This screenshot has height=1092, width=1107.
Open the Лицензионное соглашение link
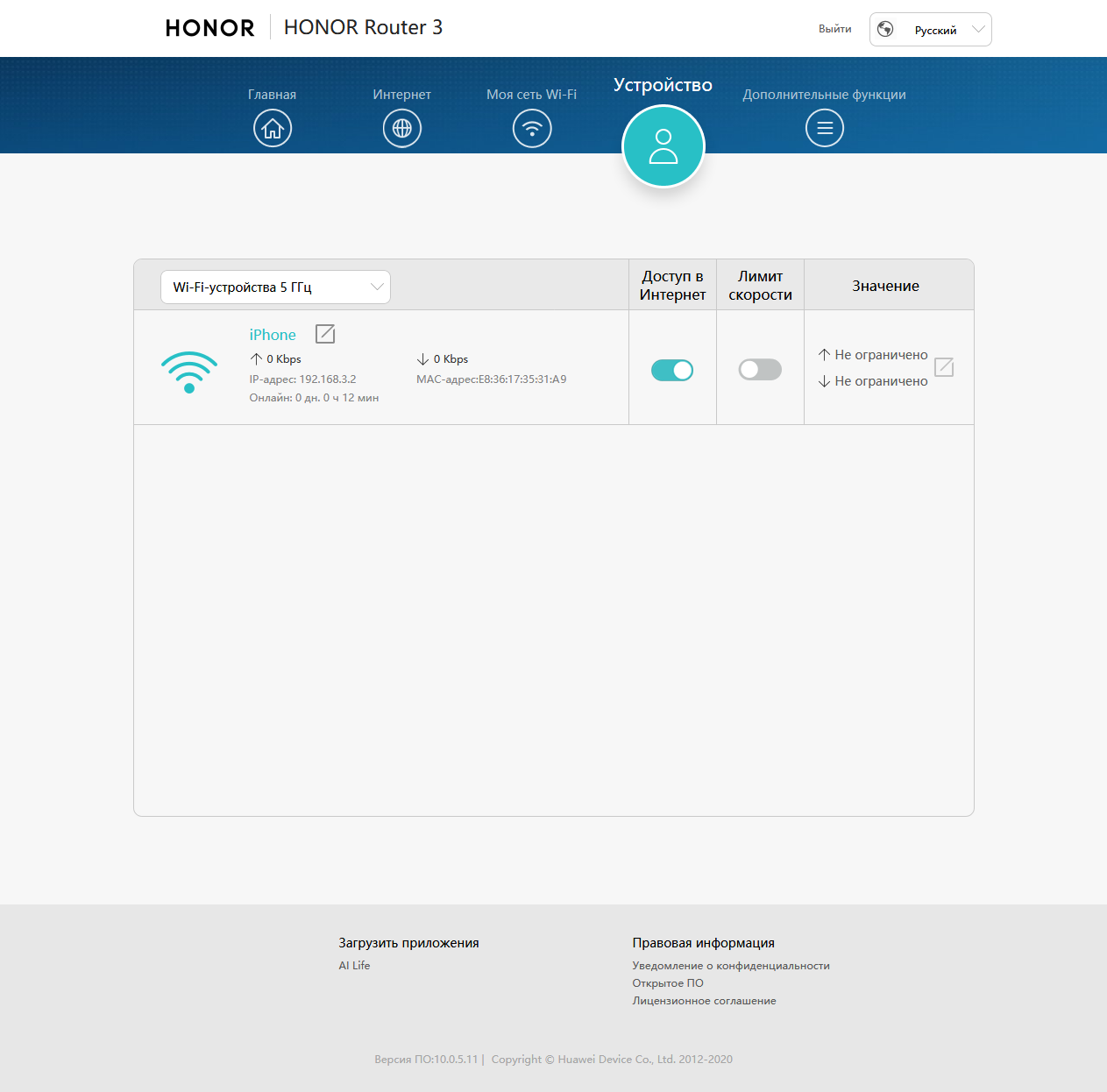705,1001
